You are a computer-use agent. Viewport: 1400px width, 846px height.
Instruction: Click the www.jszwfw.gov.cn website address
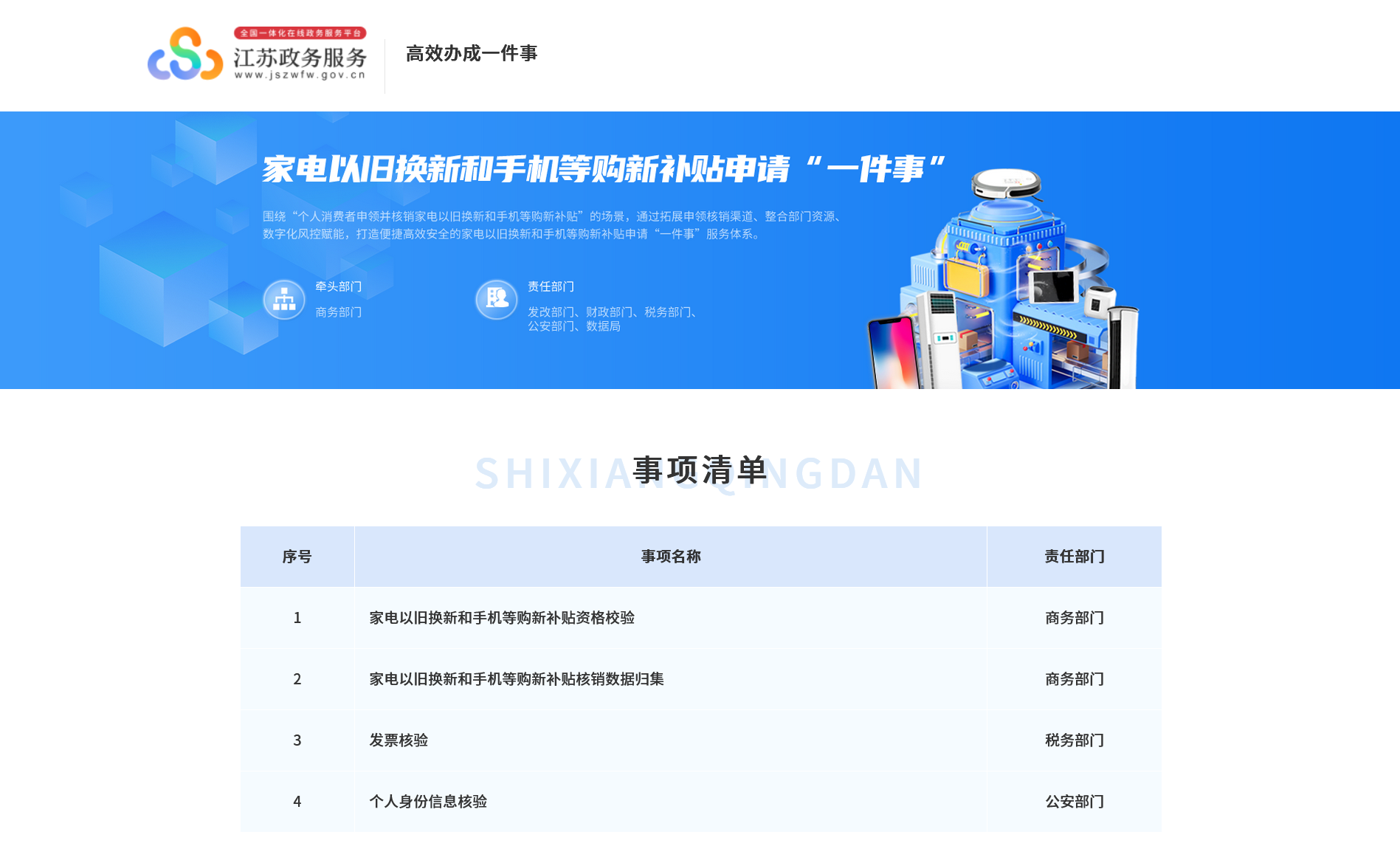tap(300, 75)
